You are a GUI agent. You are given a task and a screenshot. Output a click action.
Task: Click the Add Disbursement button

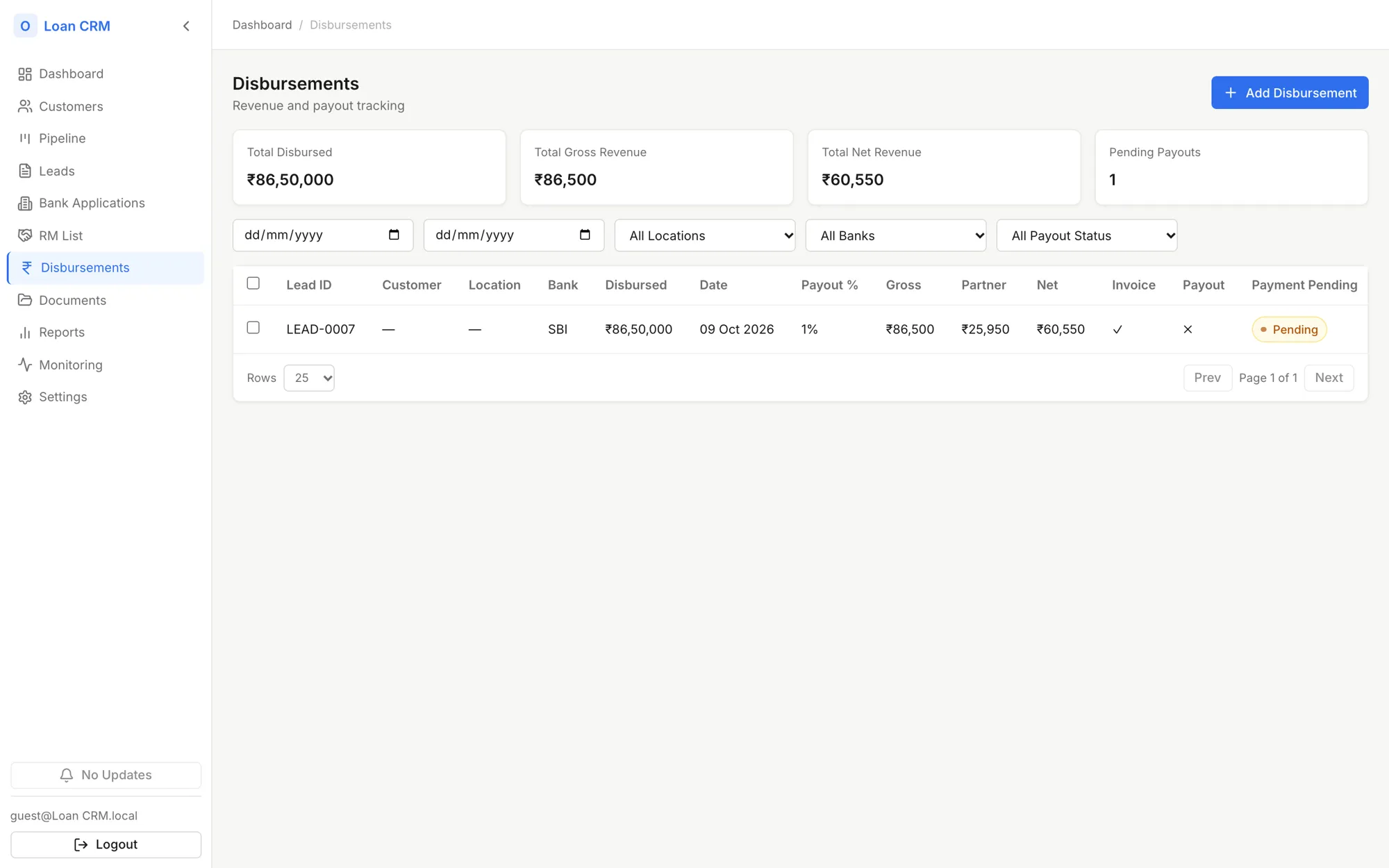pyautogui.click(x=1290, y=92)
